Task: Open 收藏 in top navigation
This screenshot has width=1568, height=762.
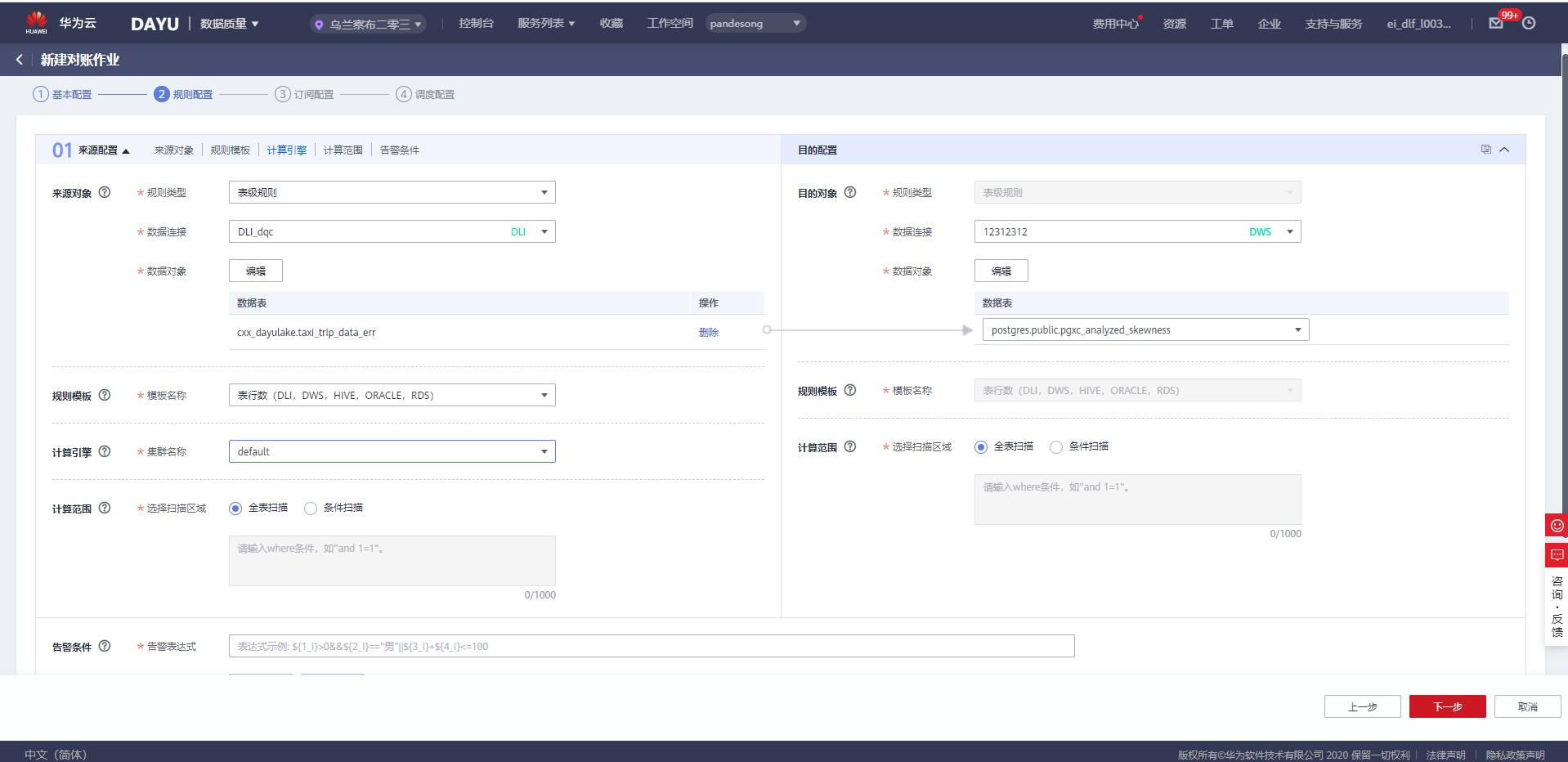Action: 611,24
